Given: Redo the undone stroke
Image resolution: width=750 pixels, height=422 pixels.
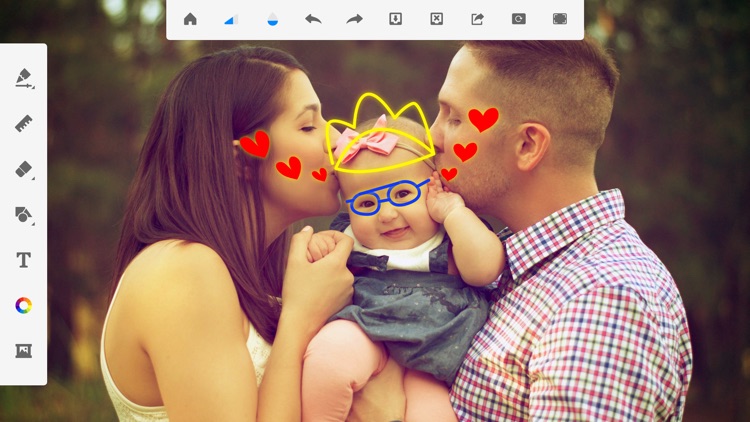Looking at the screenshot, I should [x=354, y=19].
